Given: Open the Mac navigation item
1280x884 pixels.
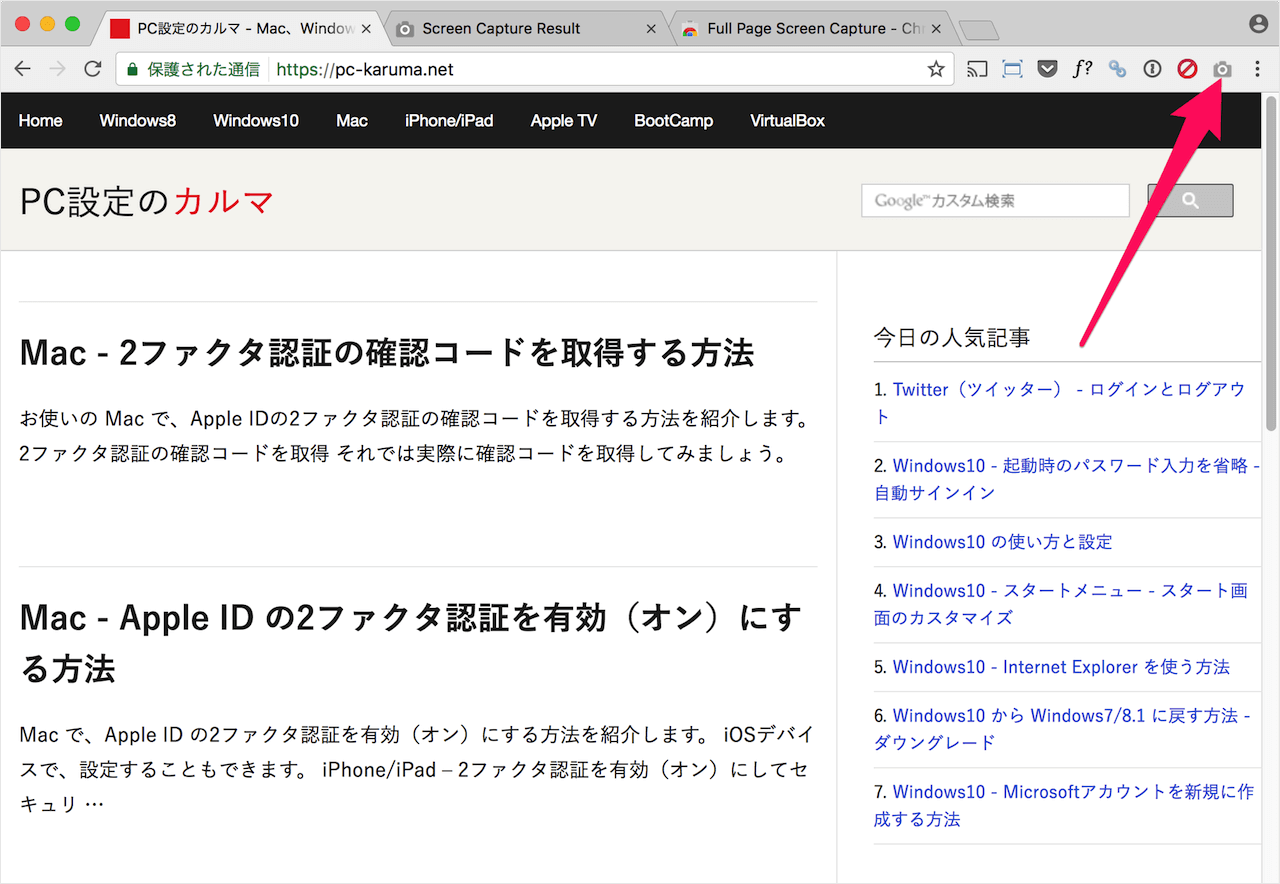Looking at the screenshot, I should 352,121.
